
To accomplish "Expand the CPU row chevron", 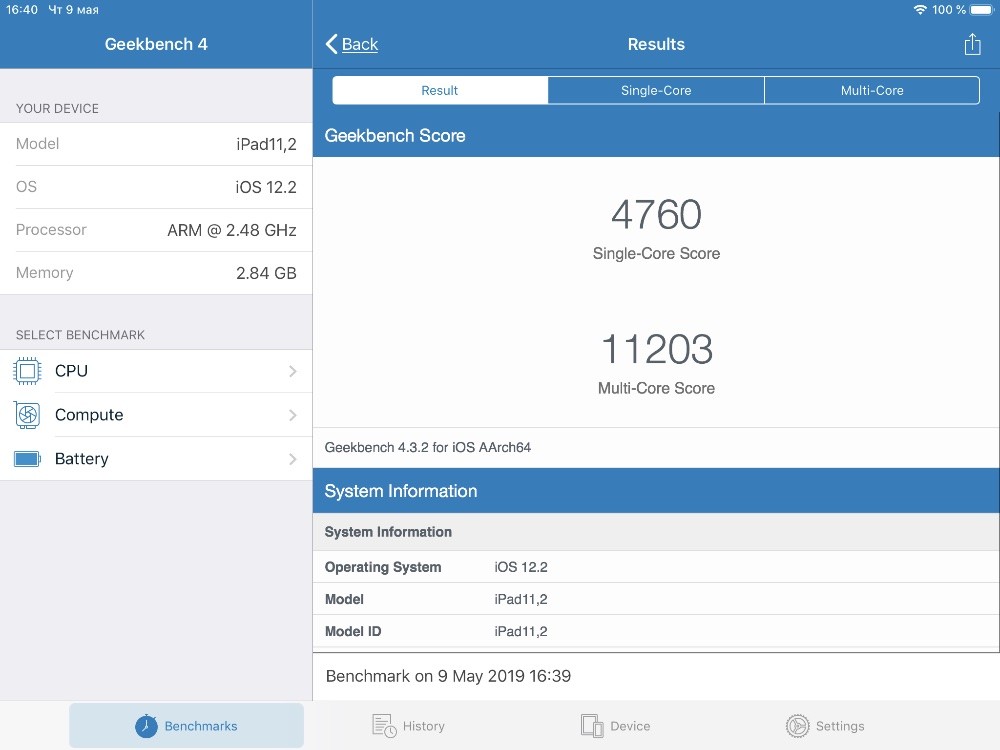I will tap(292, 371).
